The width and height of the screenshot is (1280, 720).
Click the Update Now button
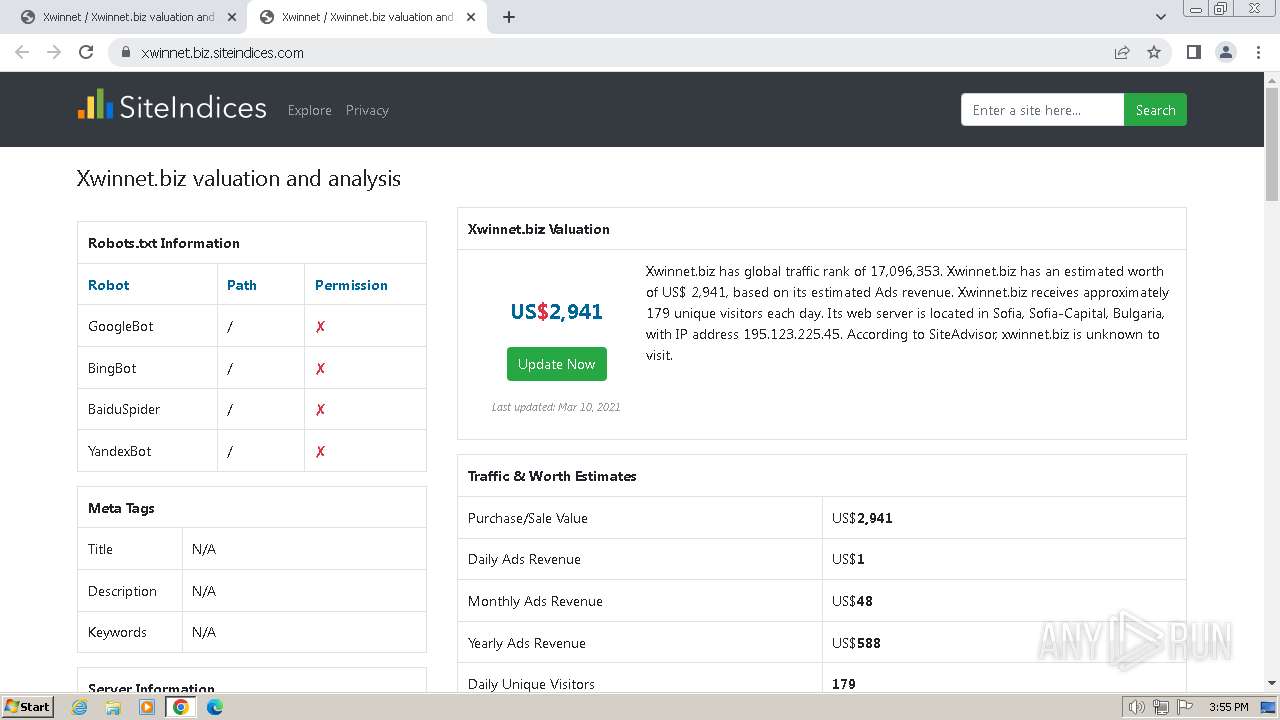[x=556, y=364]
